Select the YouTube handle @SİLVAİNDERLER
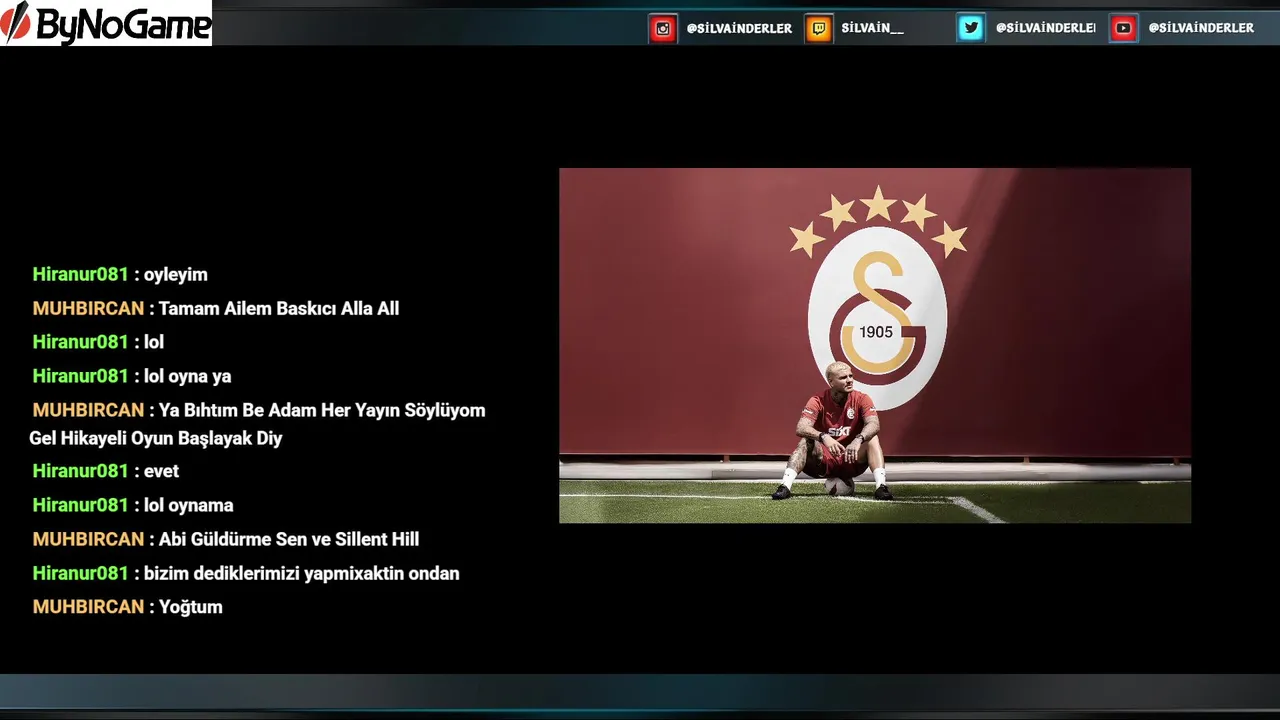 point(1201,28)
